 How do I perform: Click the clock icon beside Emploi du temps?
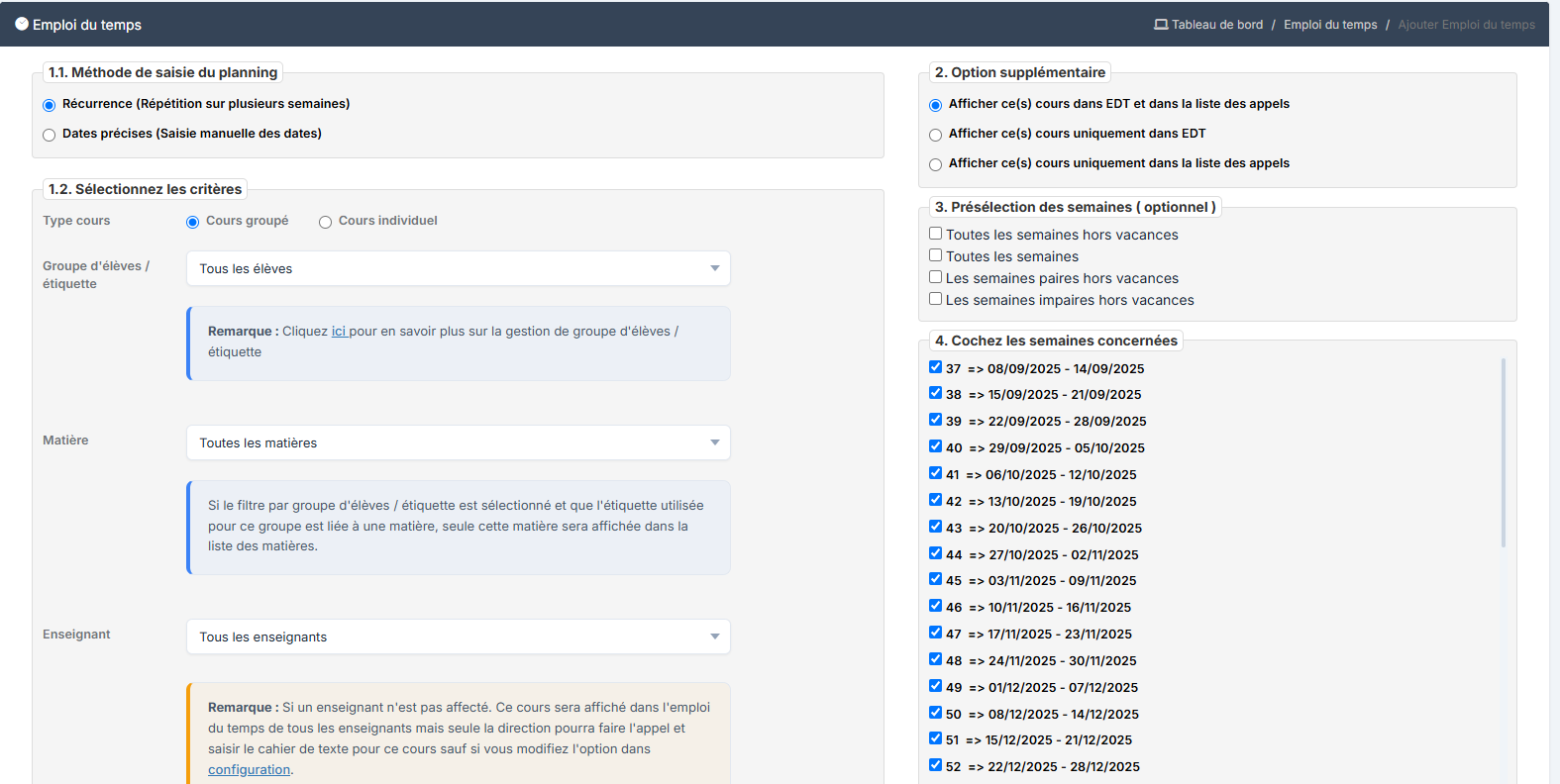coord(22,24)
